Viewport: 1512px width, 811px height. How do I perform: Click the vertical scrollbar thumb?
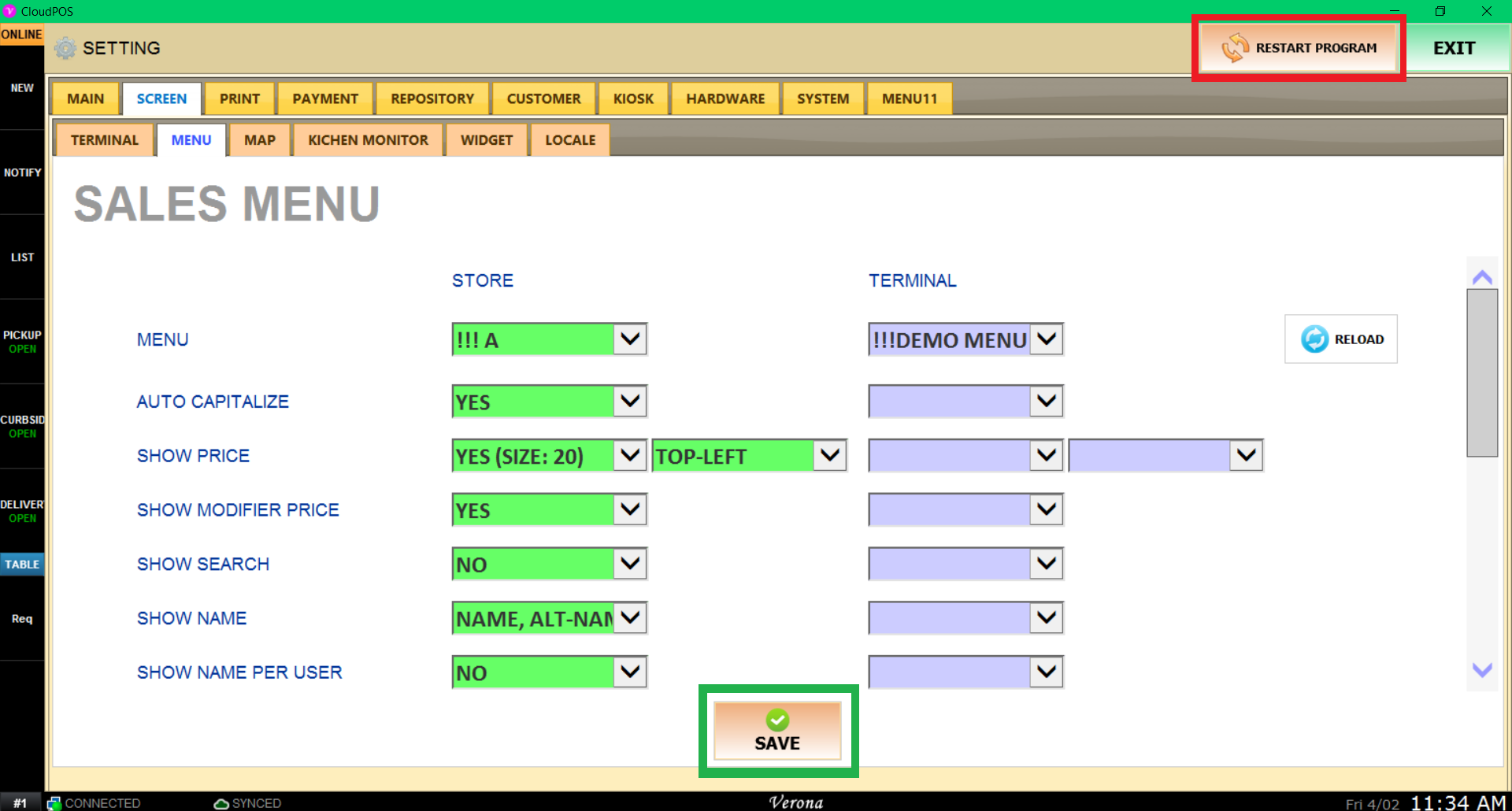[x=1481, y=372]
